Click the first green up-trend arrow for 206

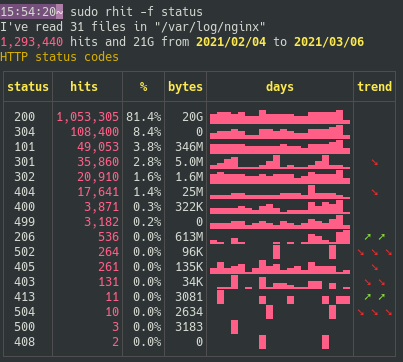[368, 237]
